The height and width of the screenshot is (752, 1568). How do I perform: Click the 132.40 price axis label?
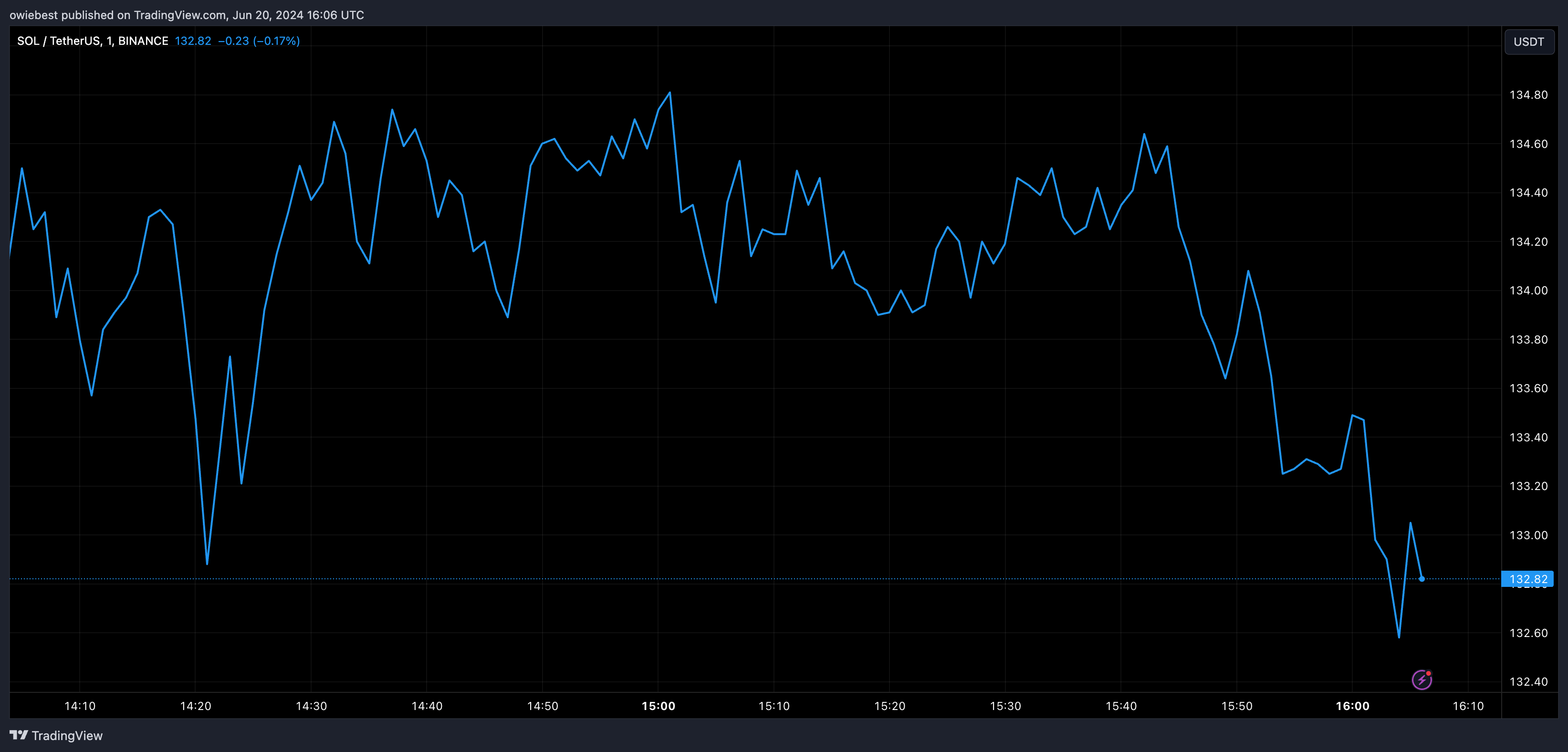click(x=1528, y=681)
